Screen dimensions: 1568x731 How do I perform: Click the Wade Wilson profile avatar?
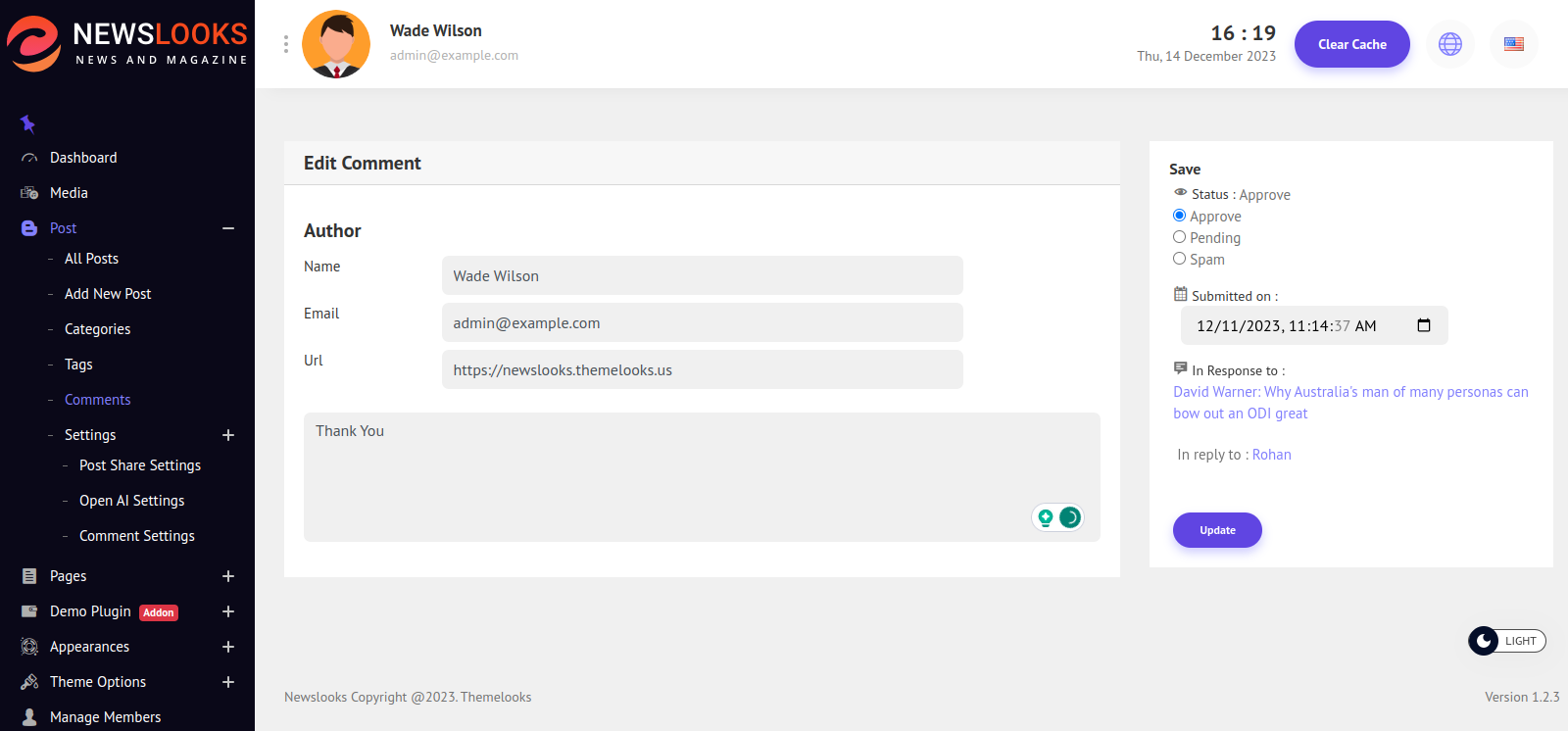click(x=336, y=44)
